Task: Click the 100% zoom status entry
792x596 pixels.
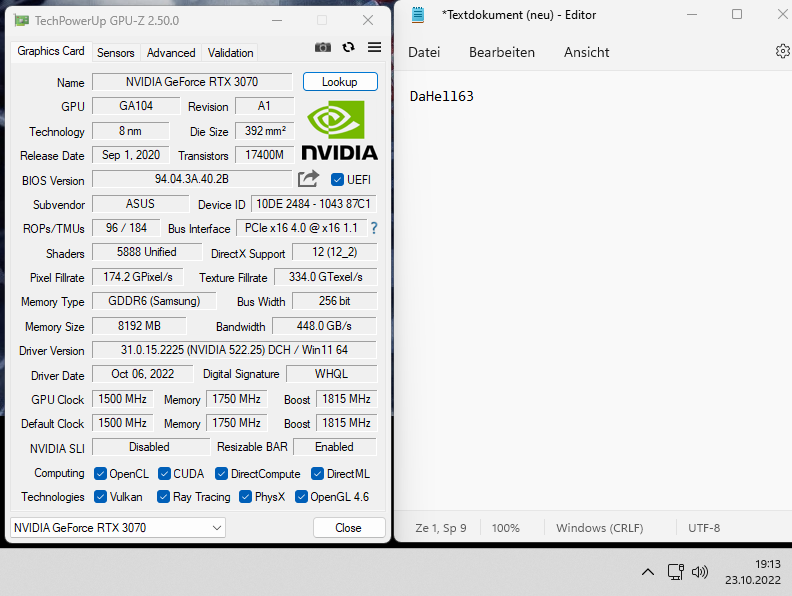Action: (506, 528)
